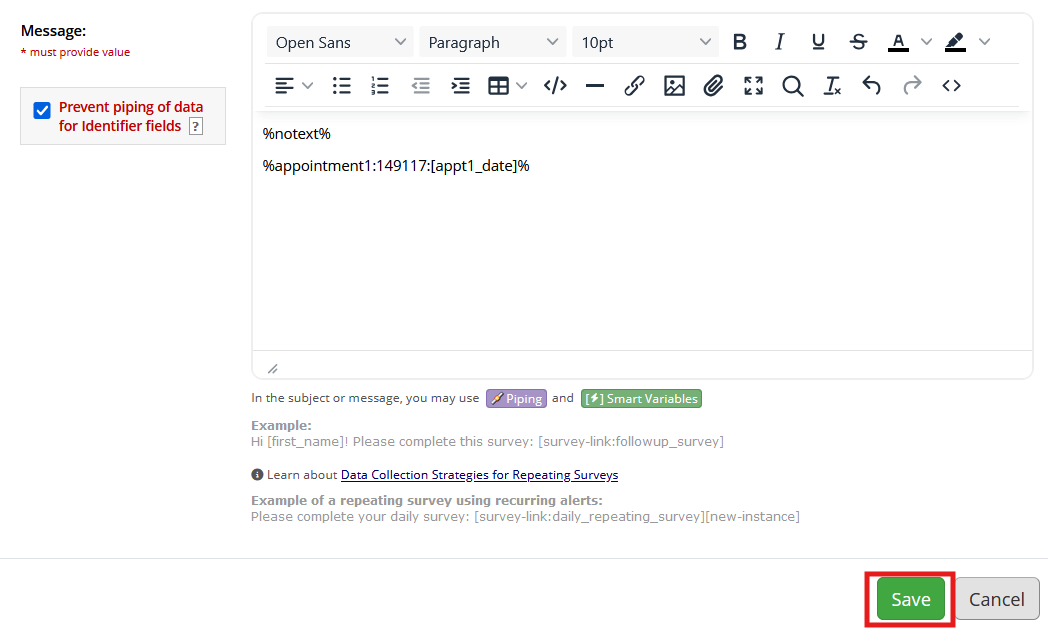Underline the selected text
1048x628 pixels.
pos(818,42)
